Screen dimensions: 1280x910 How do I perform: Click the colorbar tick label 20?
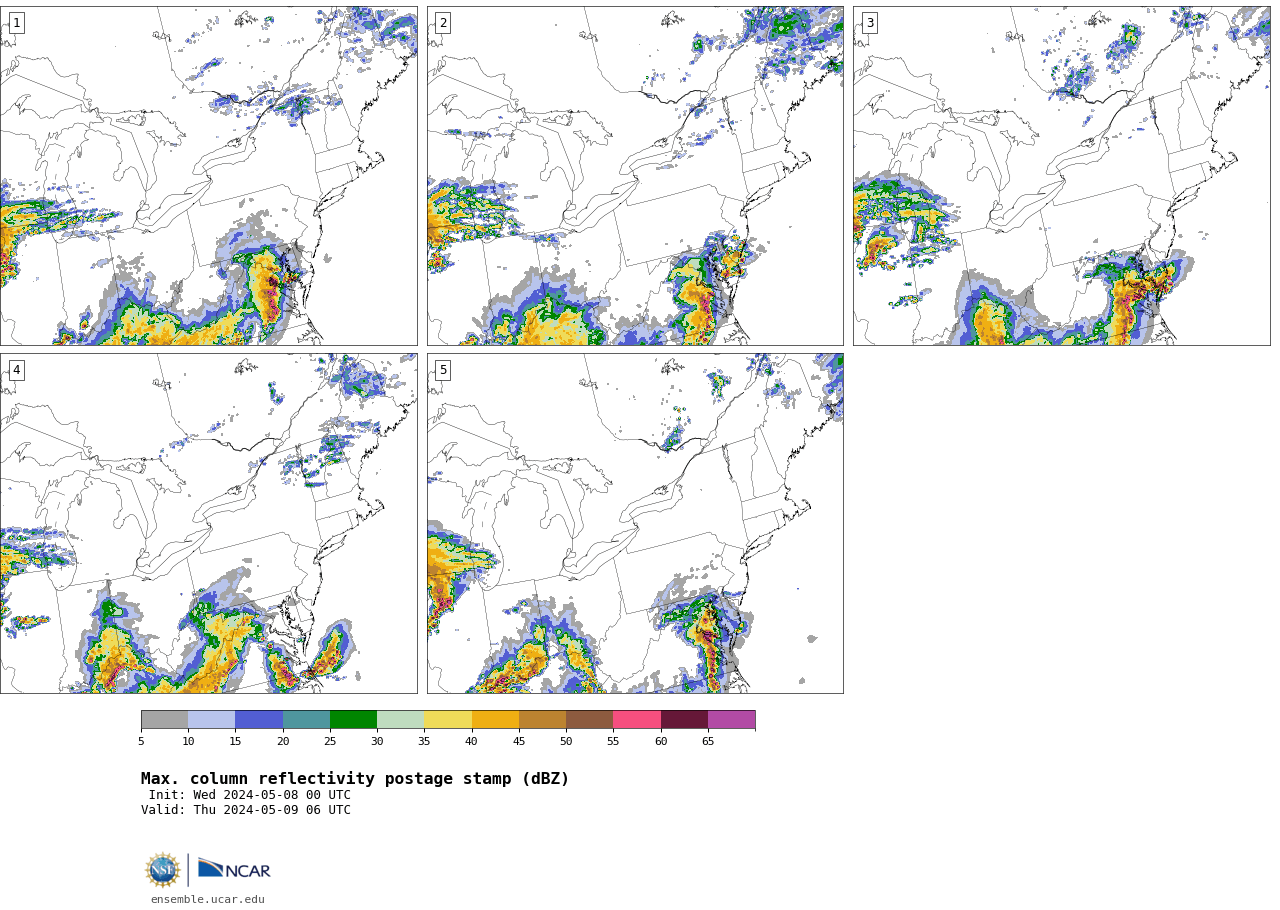click(283, 741)
